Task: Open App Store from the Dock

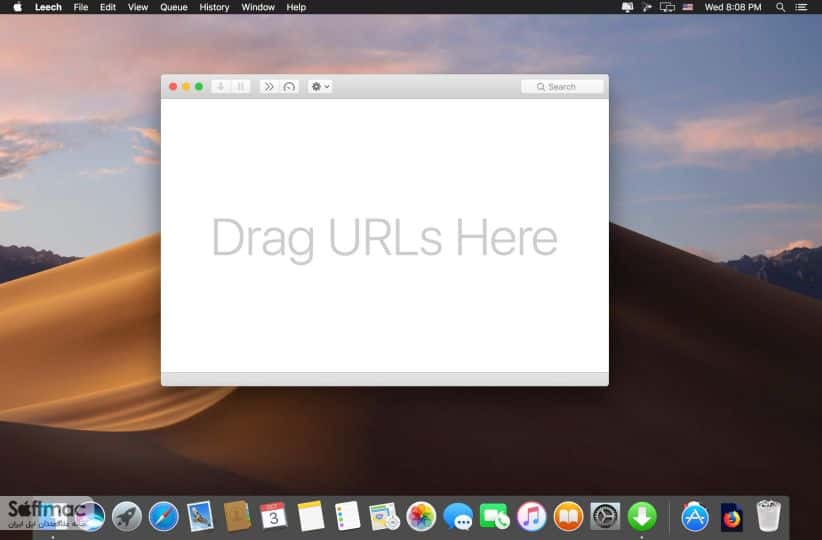Action: point(695,516)
